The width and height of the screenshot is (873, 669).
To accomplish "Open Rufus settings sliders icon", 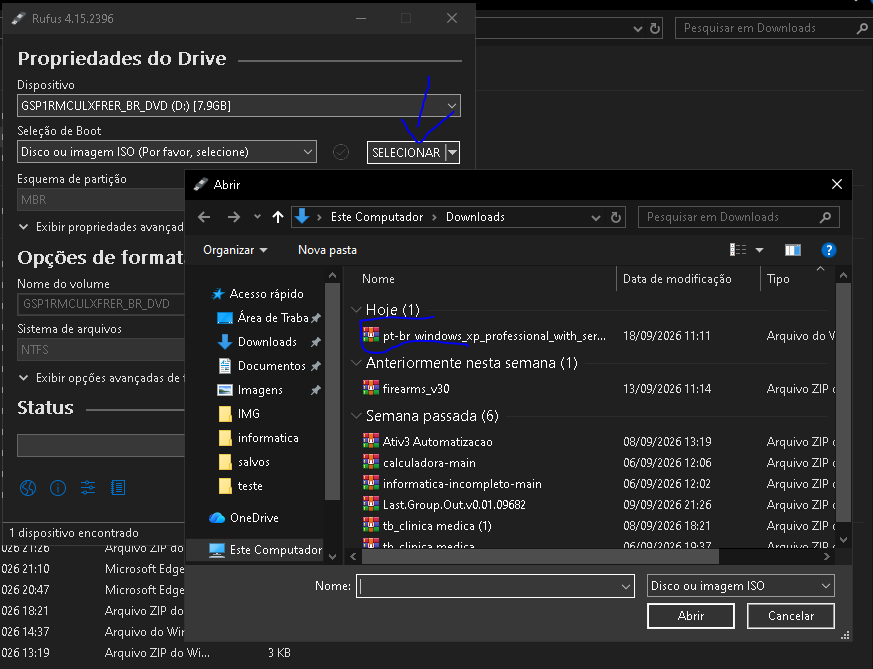I will click(88, 488).
